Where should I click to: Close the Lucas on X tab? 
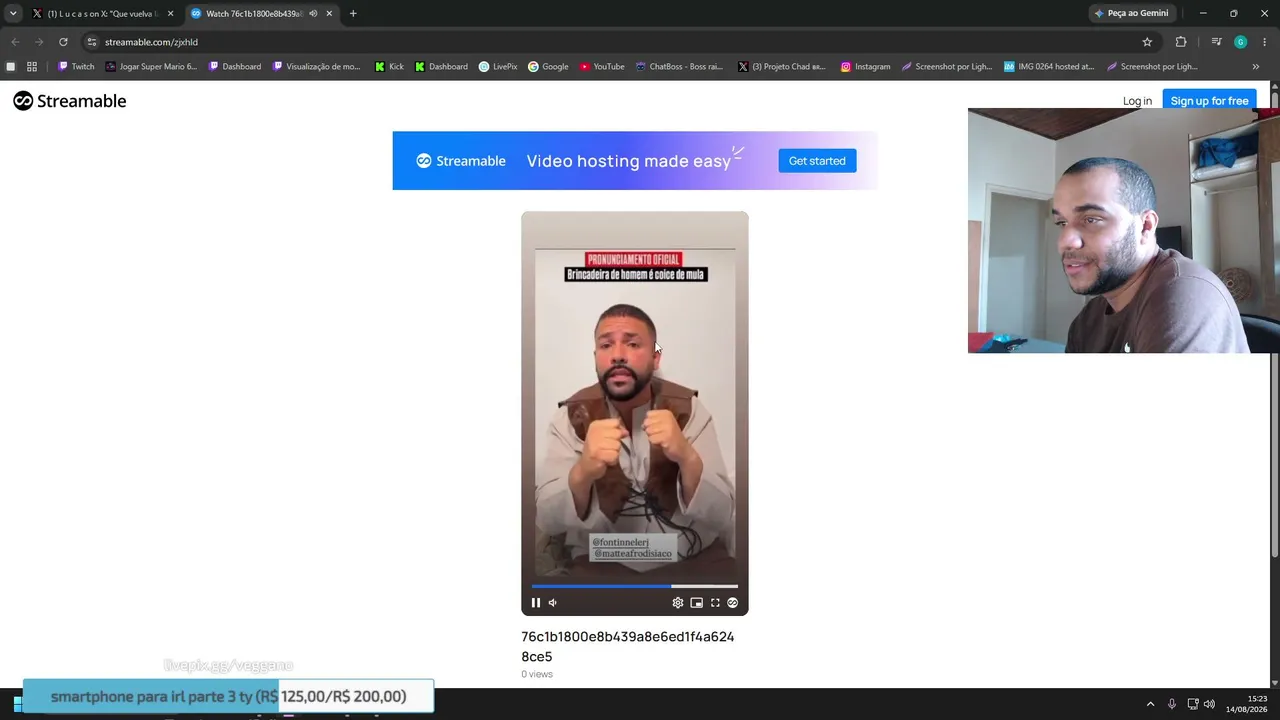pos(170,14)
